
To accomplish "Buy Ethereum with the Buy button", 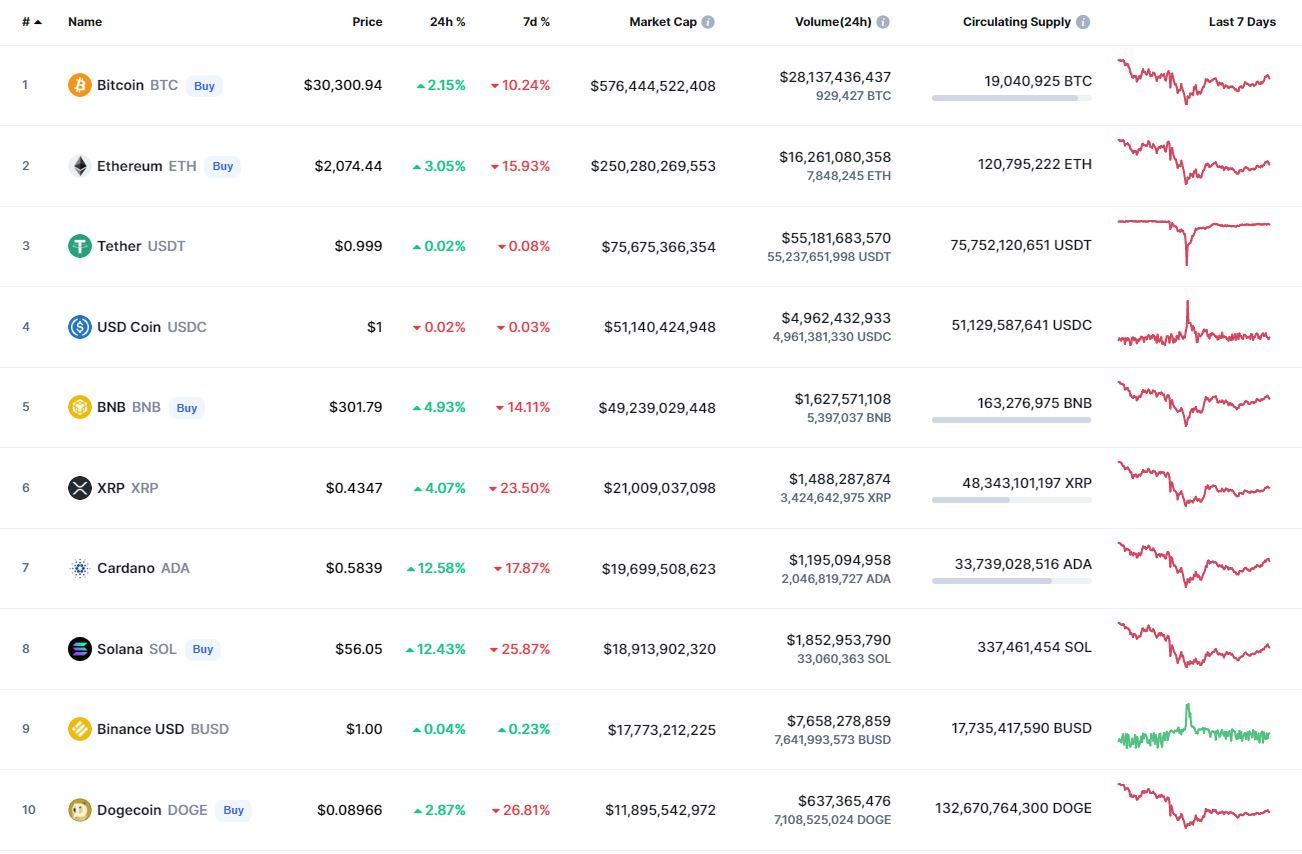I will click(x=222, y=166).
